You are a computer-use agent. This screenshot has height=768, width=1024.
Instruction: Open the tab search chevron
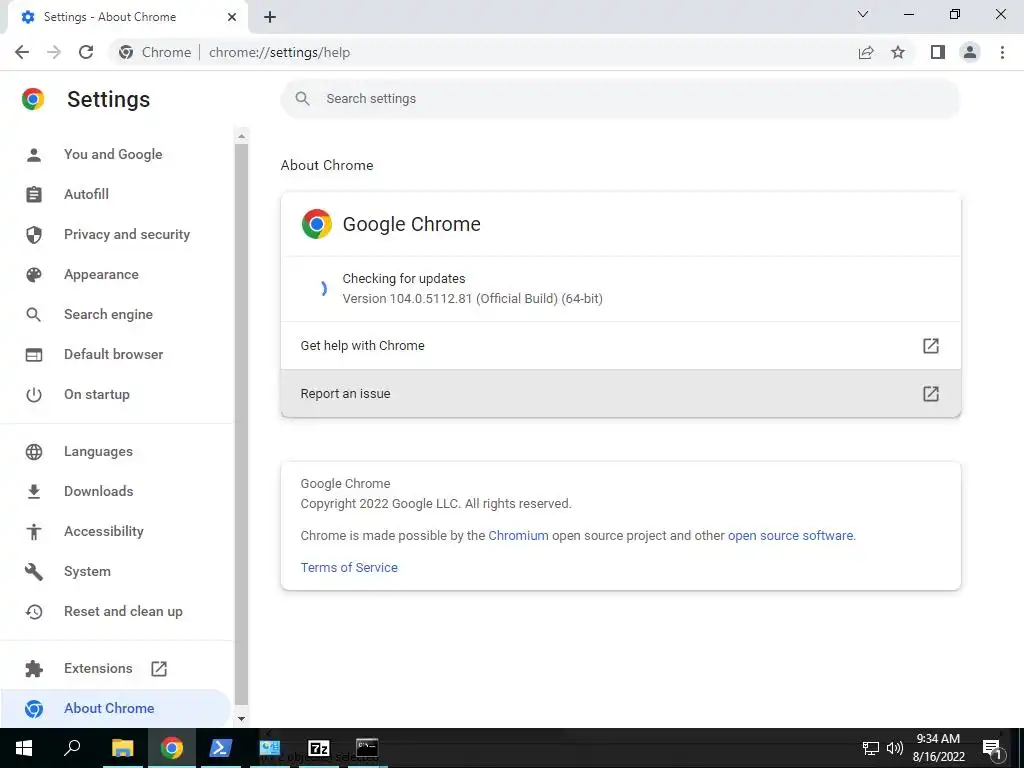click(863, 14)
